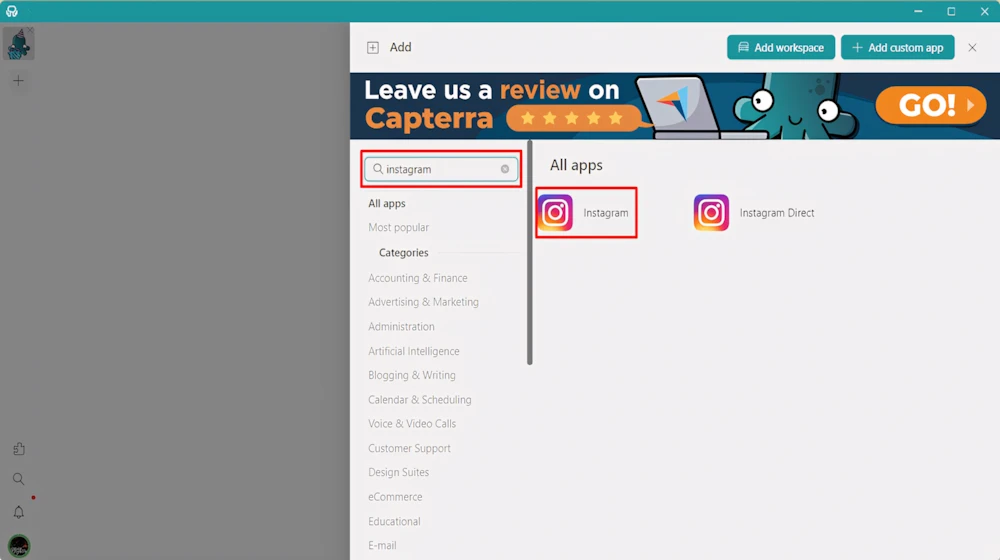Viewport: 1000px width, 560px height.
Task: Open the Capterra review banner
Action: (x=675, y=106)
